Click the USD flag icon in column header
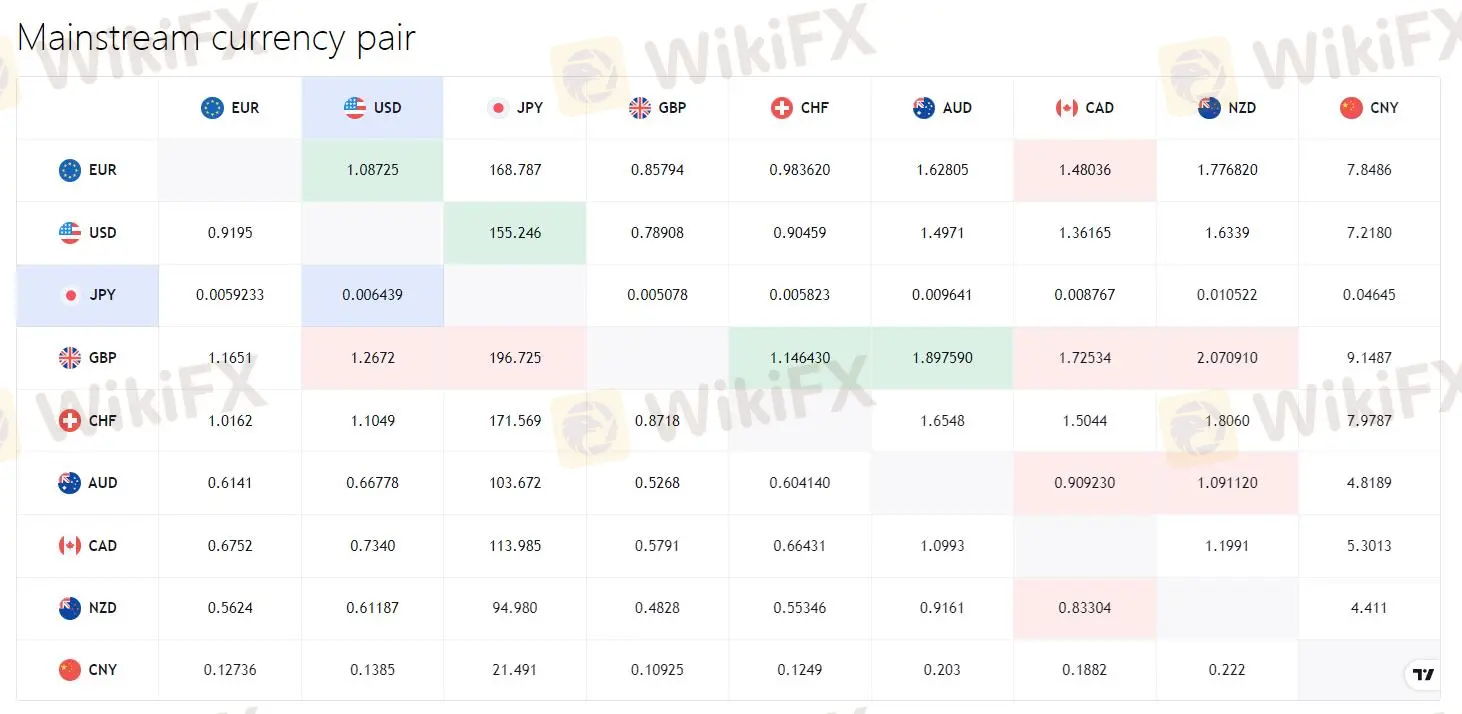Image resolution: width=1462 pixels, height=714 pixels. click(355, 108)
